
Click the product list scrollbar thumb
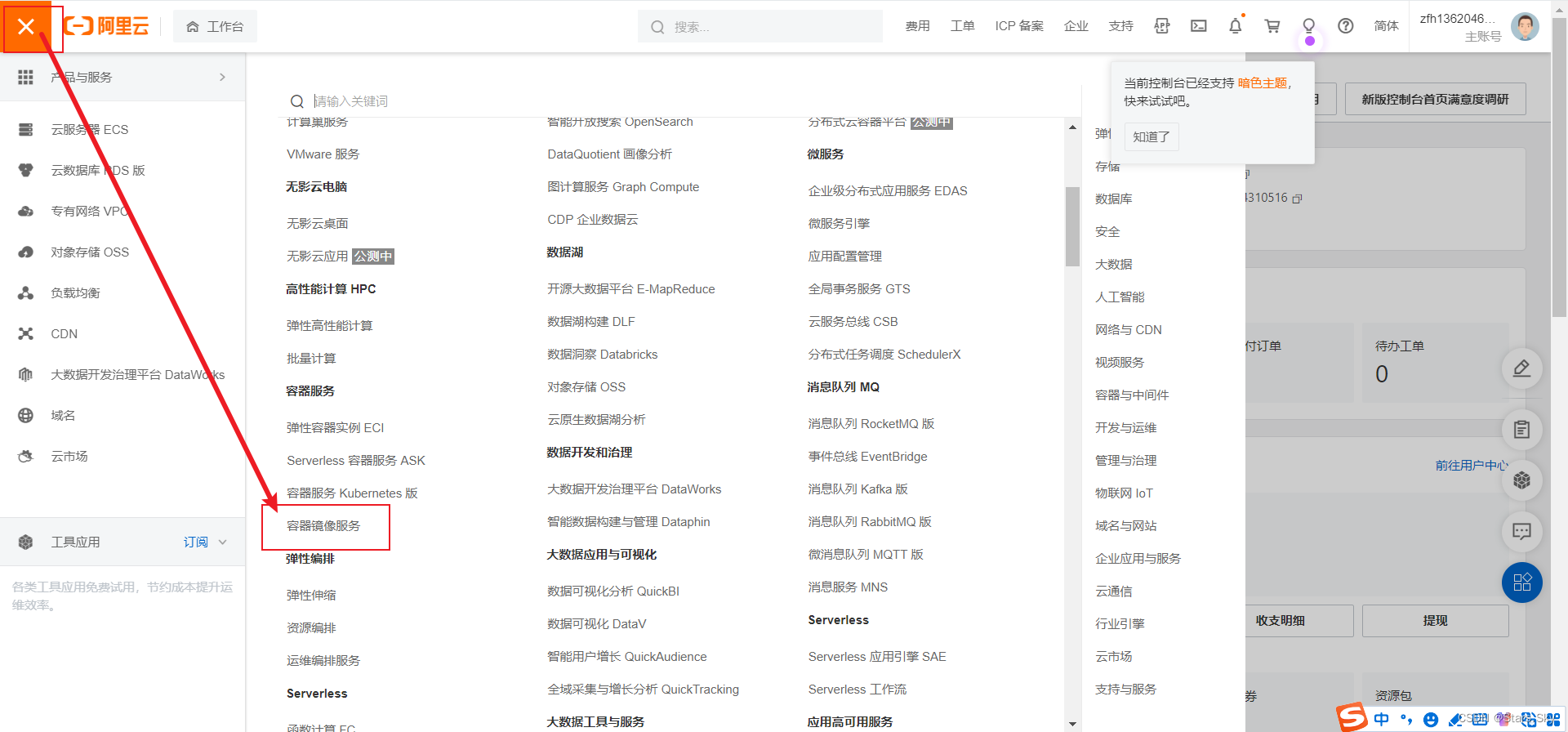(1072, 226)
